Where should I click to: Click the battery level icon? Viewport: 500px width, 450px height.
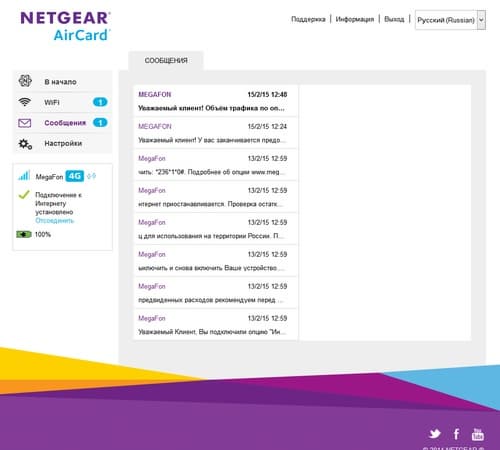(24, 234)
